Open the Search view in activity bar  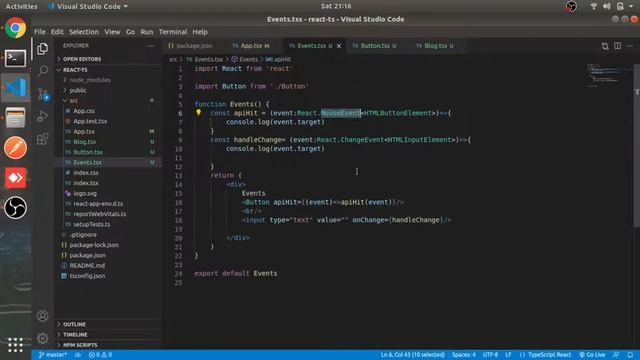[42, 71]
